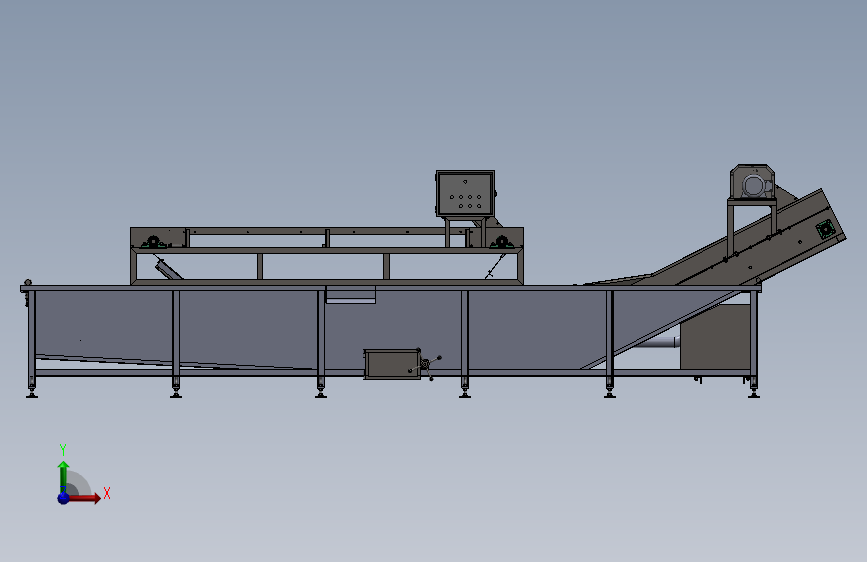Select the large enclosure box under the incline
Screen dimensions: 867x562
click(x=715, y=337)
